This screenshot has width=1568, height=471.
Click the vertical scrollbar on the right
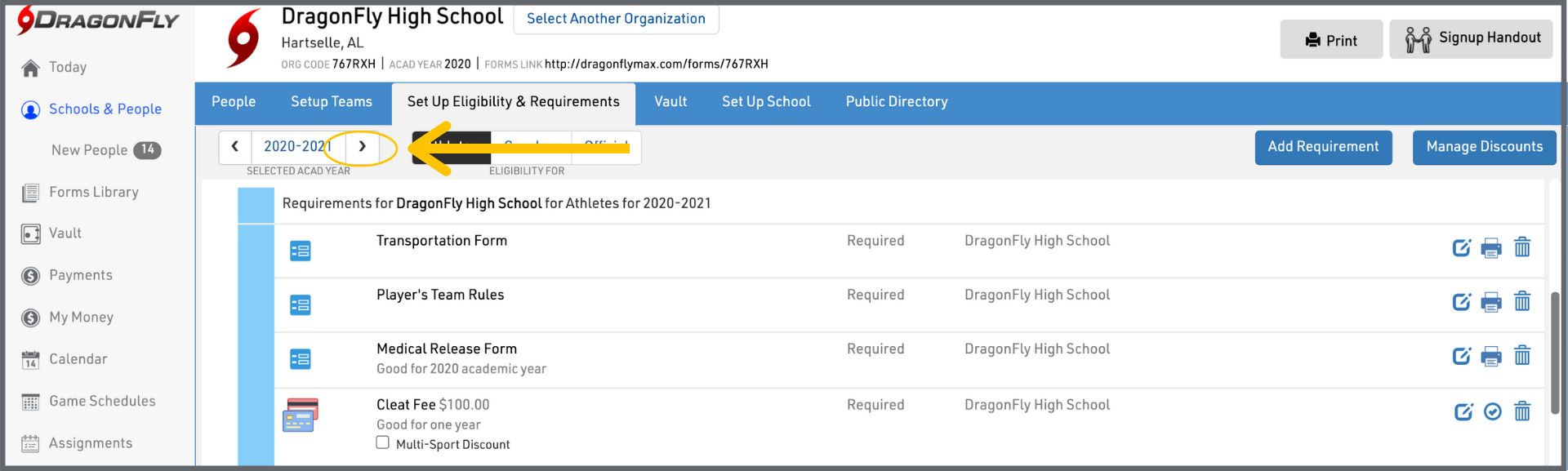[1555, 353]
